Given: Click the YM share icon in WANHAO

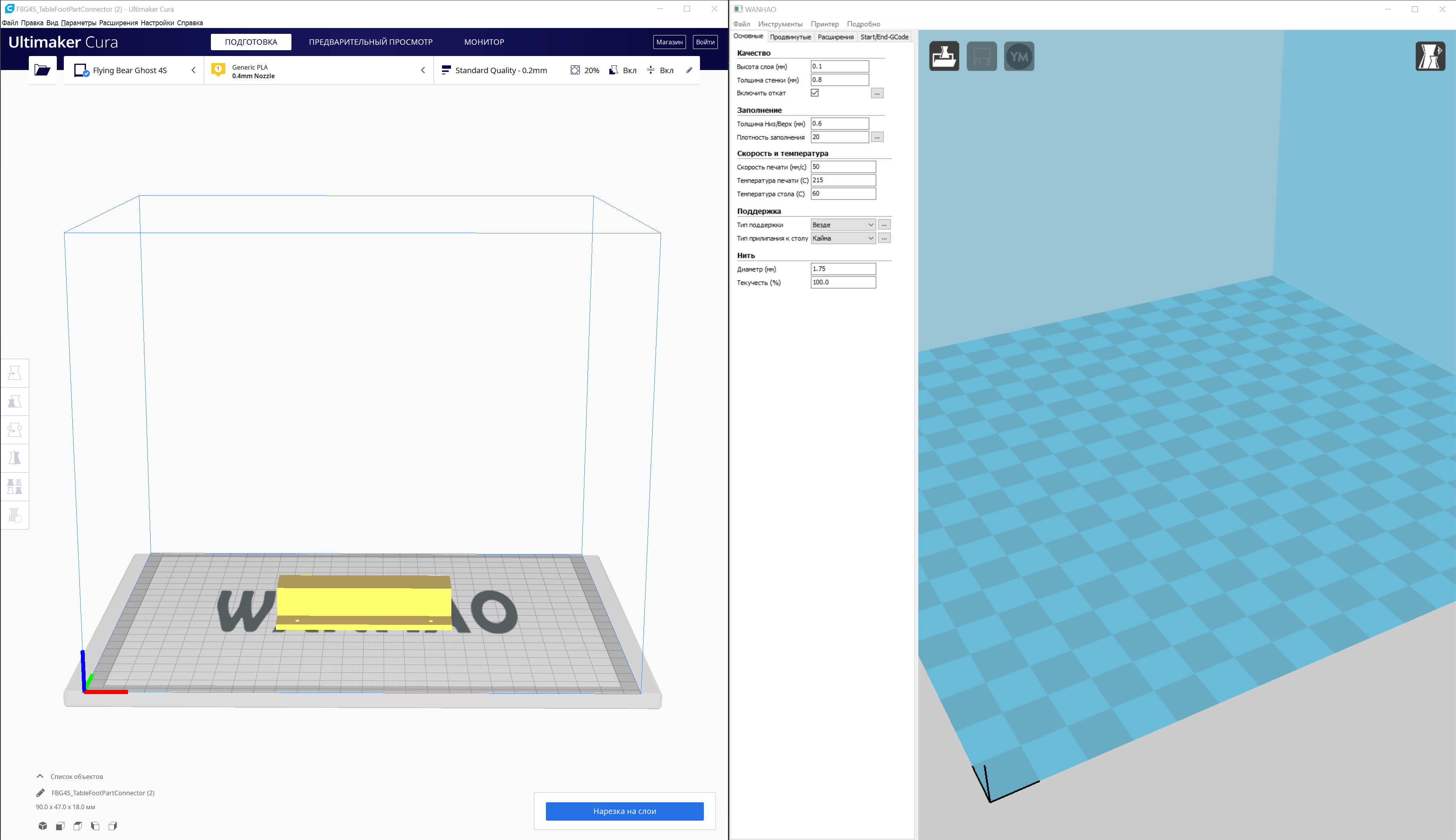Looking at the screenshot, I should click(1019, 56).
